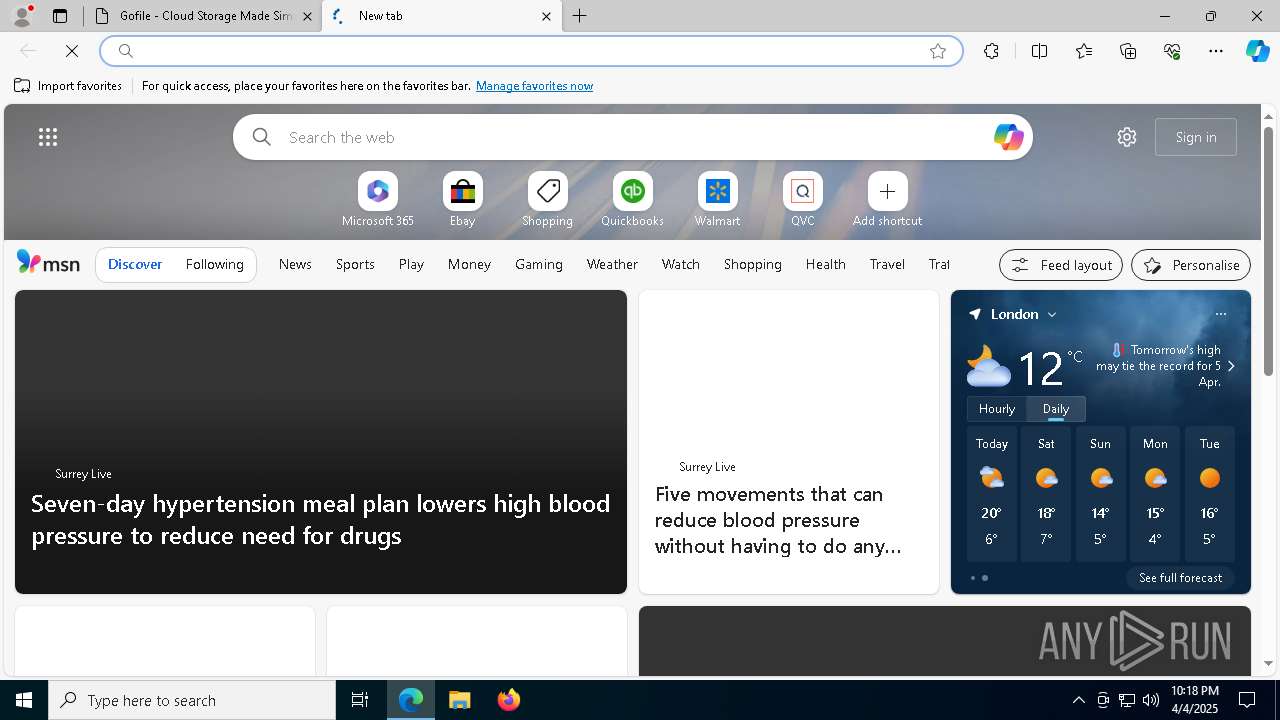The image size is (1280, 720).
Task: Open the Windows Start menu
Action: point(24,700)
